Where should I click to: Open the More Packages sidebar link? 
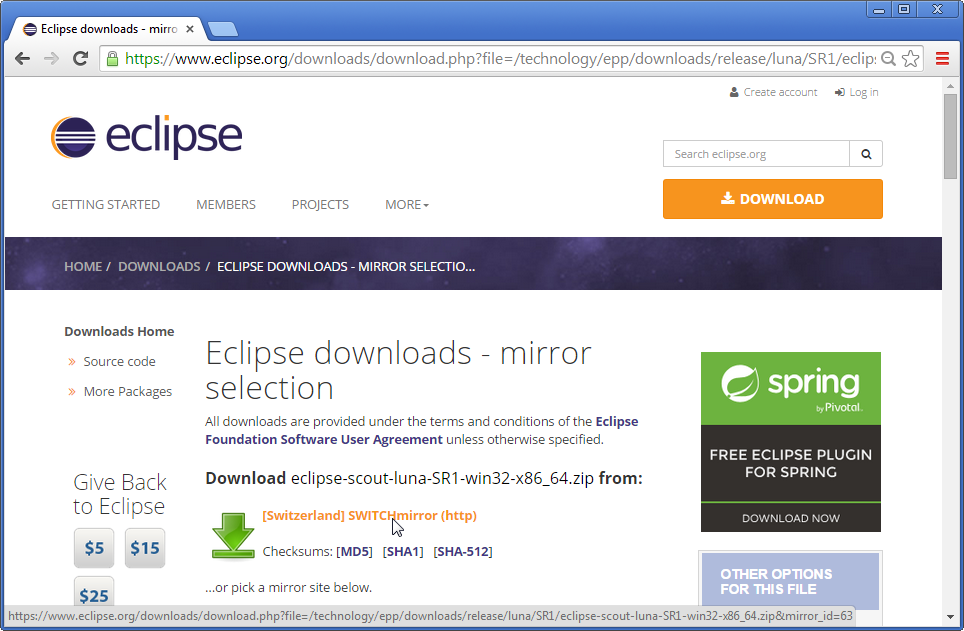click(x=128, y=392)
